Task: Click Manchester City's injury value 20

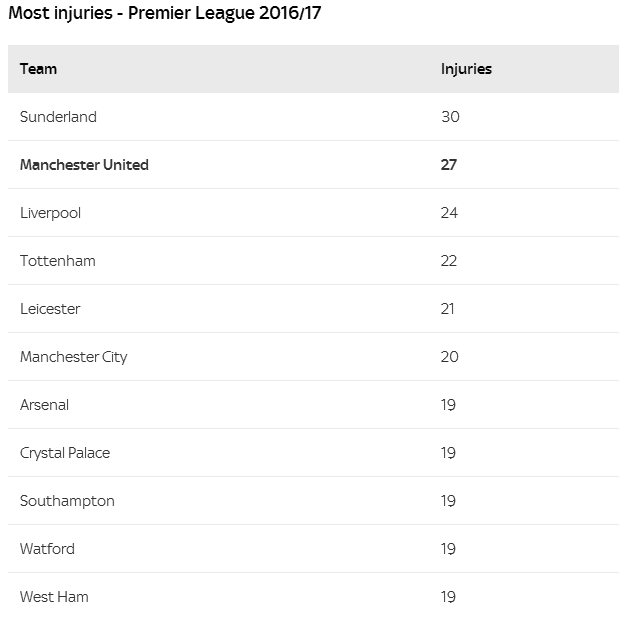Action: [x=450, y=357]
